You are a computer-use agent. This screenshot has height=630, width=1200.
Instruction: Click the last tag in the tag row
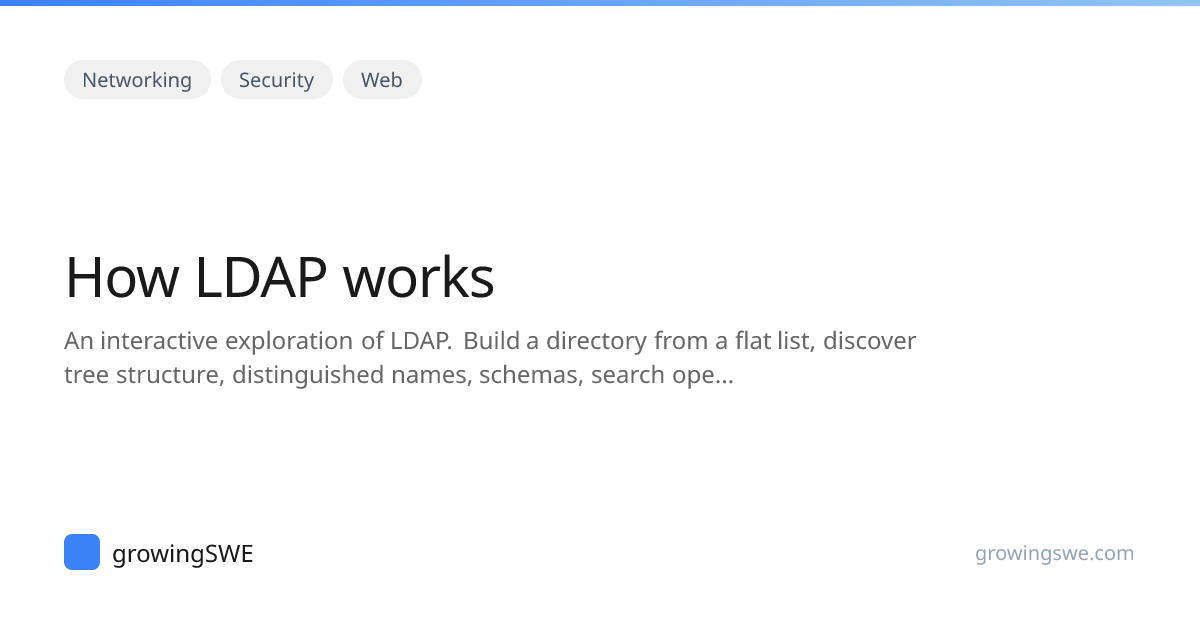click(382, 79)
